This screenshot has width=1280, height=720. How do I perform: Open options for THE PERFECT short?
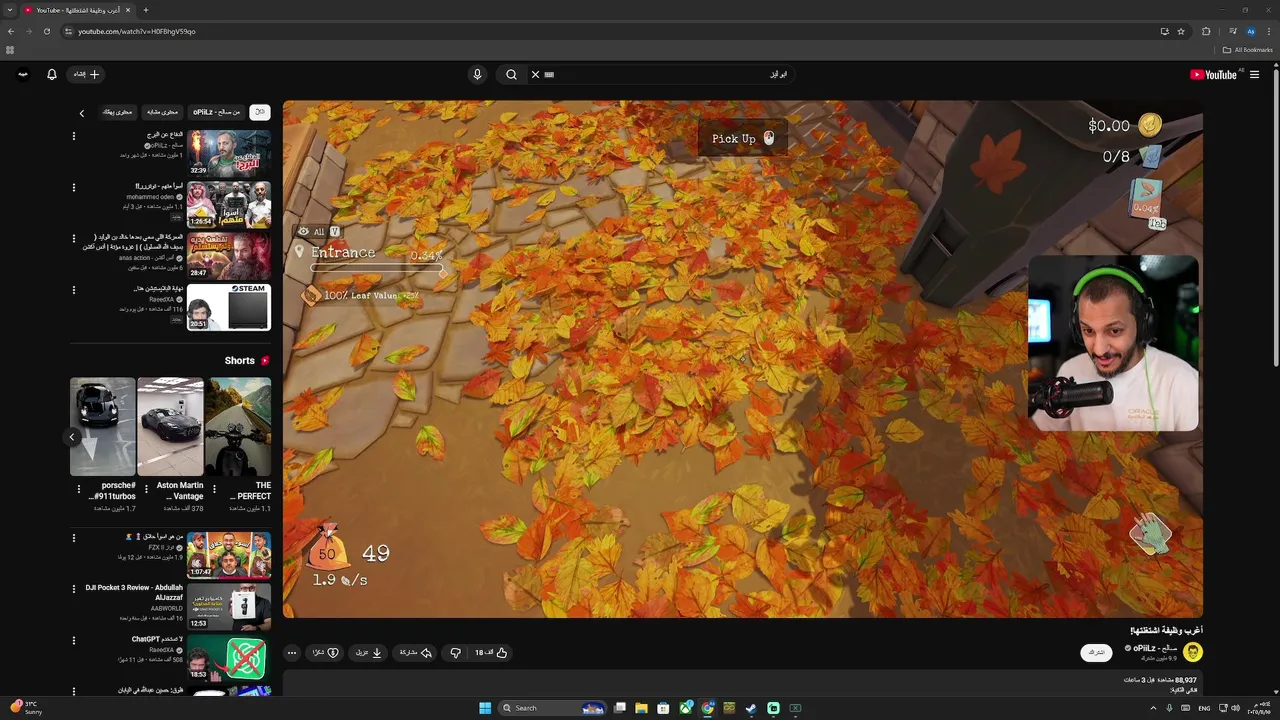point(214,489)
